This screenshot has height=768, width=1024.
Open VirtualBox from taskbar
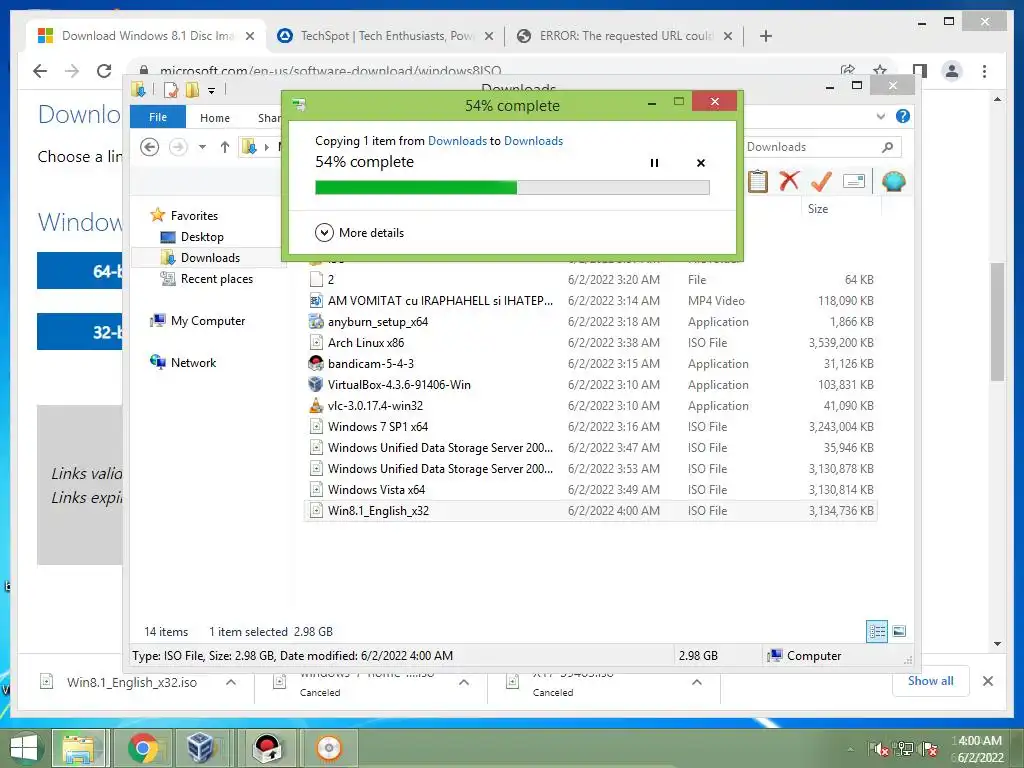[x=201, y=748]
